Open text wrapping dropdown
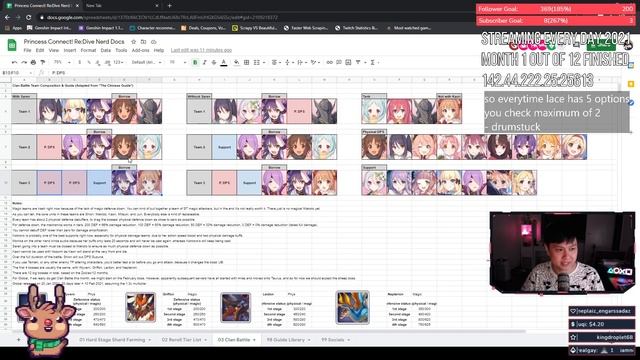Image resolution: width=640 pixels, height=360 pixels. 301,62
